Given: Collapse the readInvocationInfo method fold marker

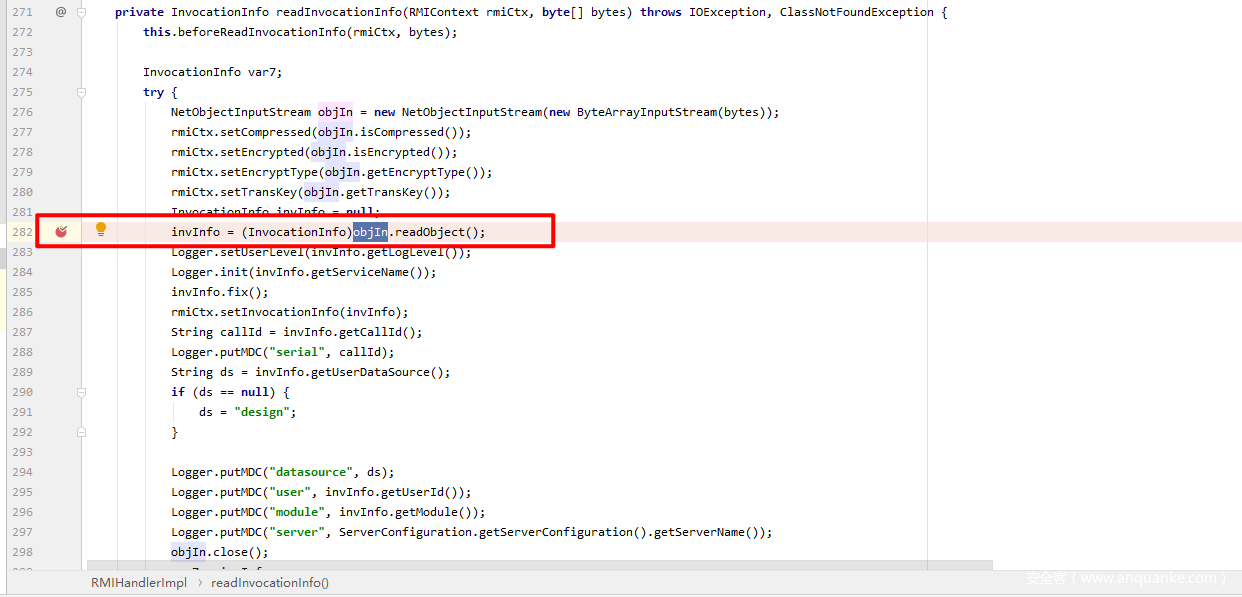Looking at the screenshot, I should tap(82, 12).
